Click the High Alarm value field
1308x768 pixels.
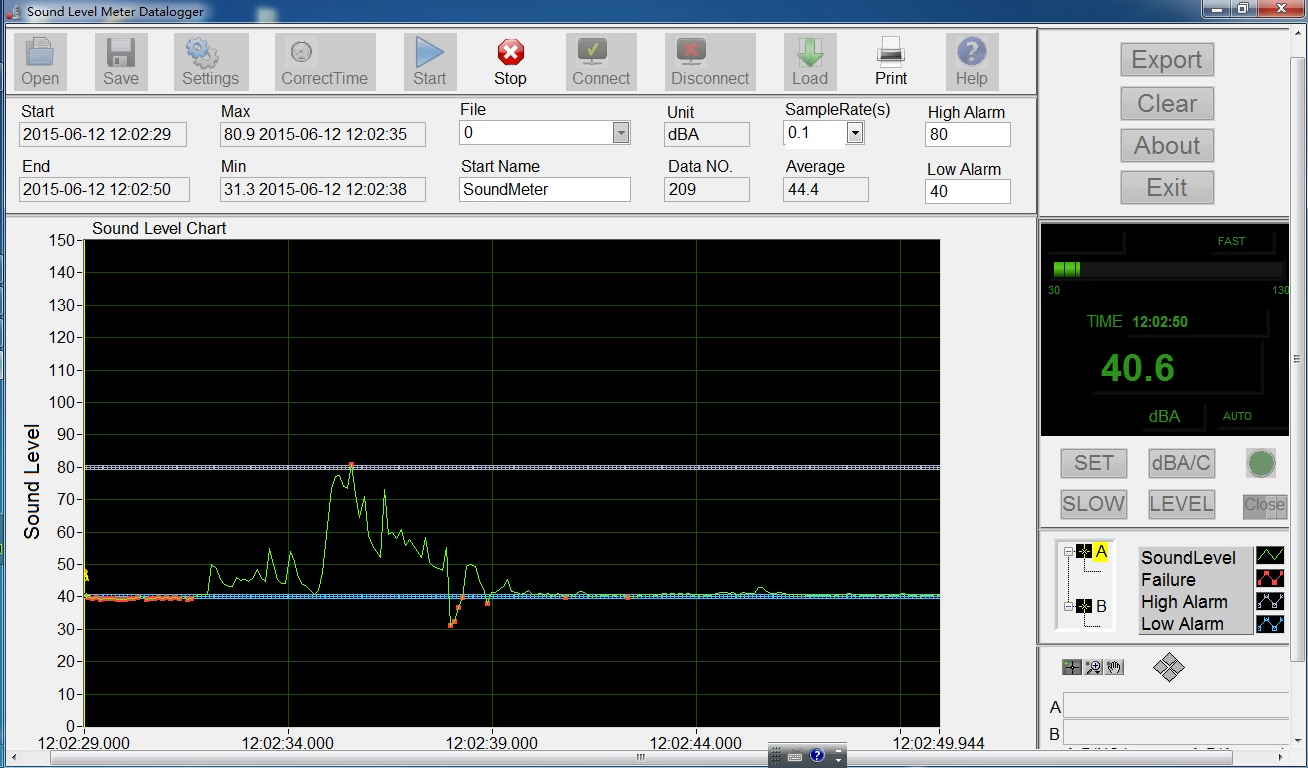pos(967,134)
